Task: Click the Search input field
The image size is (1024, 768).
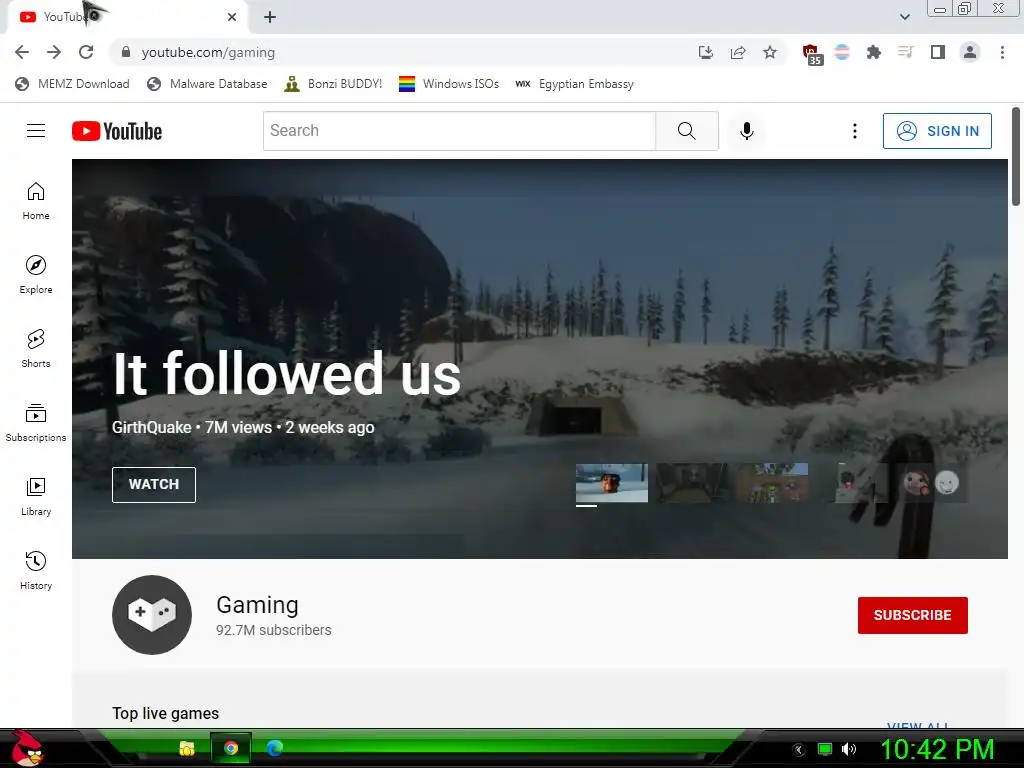Action: pos(459,131)
